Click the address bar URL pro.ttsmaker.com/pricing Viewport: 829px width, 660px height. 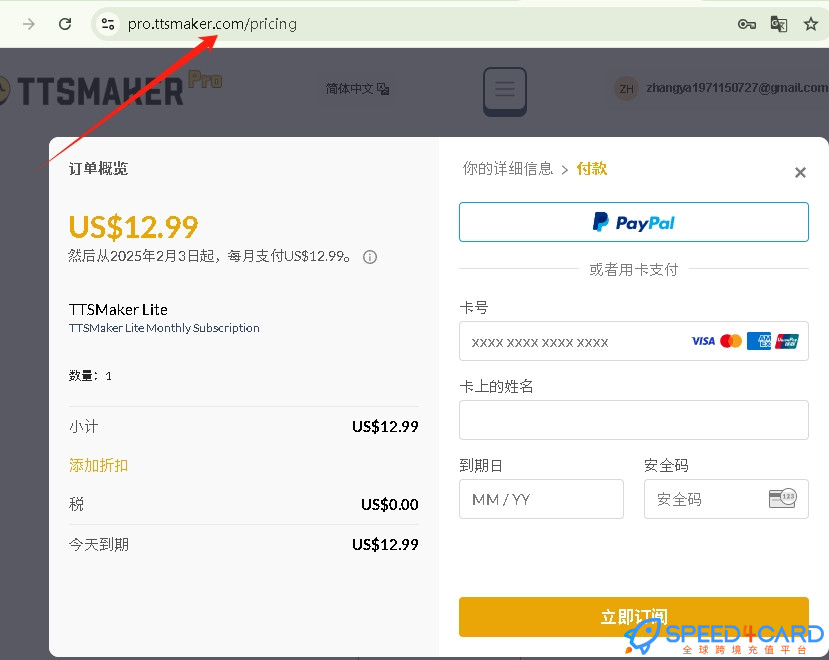tap(212, 24)
